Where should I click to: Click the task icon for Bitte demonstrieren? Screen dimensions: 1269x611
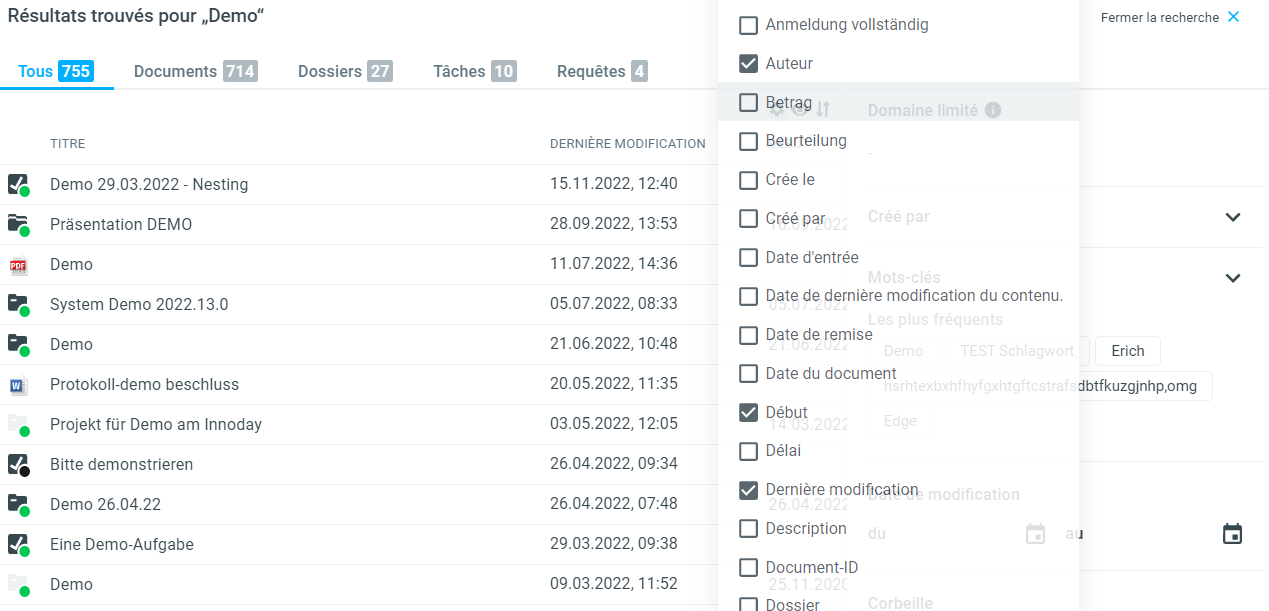coord(18,464)
